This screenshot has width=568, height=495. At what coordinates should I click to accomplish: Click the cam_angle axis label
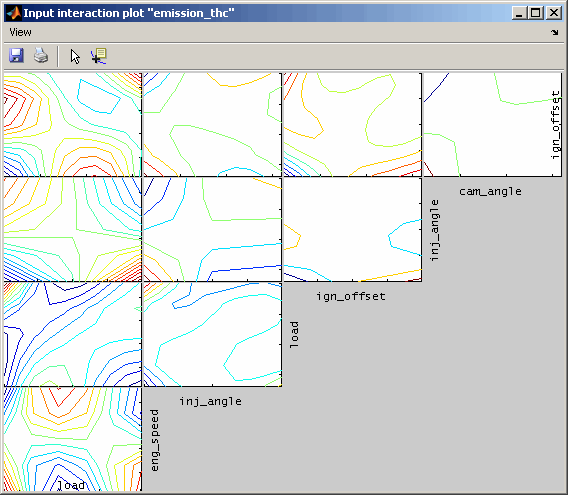pos(490,191)
